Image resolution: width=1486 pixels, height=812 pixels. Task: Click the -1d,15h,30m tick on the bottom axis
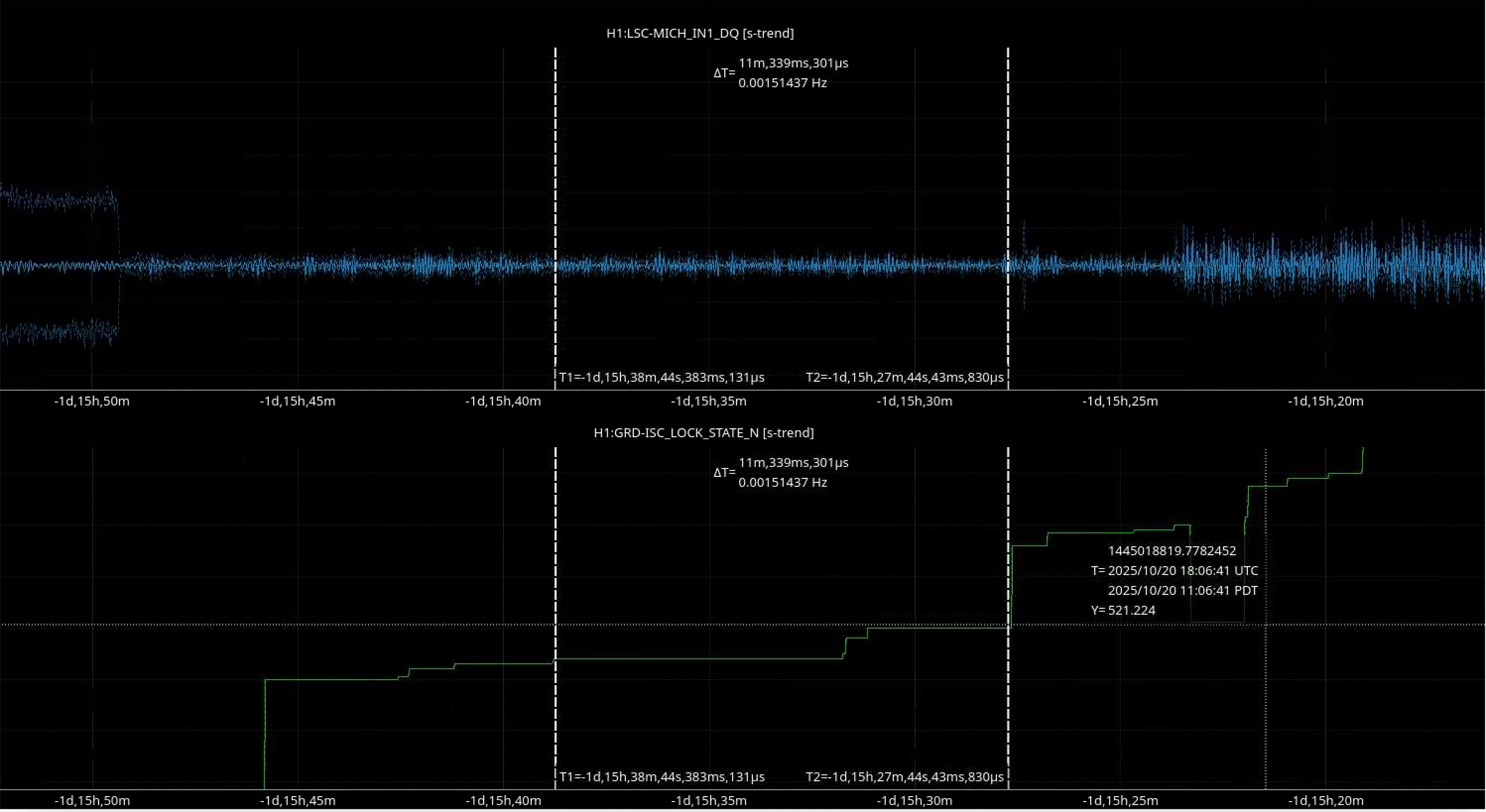click(914, 801)
